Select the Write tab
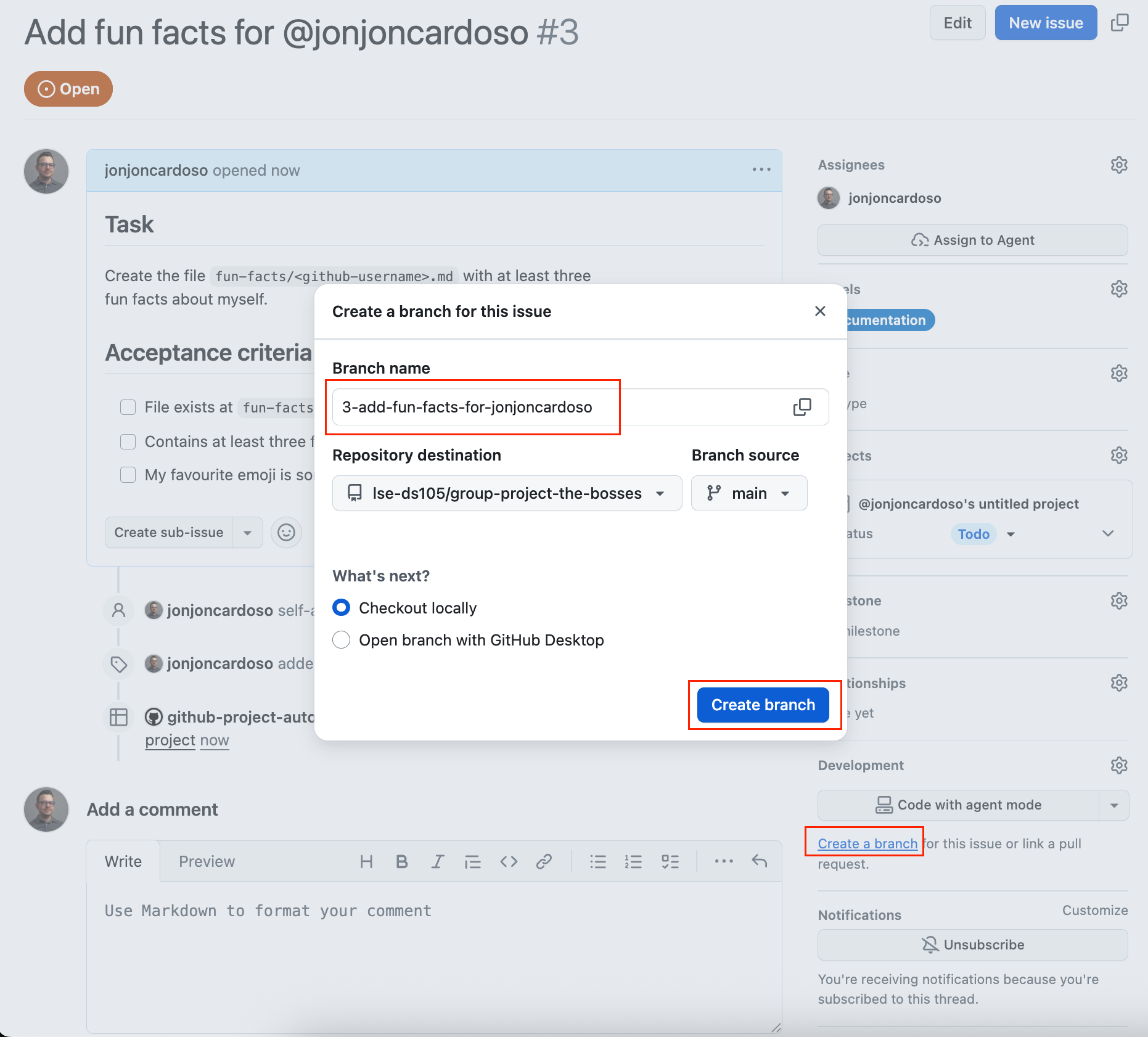 click(123, 861)
